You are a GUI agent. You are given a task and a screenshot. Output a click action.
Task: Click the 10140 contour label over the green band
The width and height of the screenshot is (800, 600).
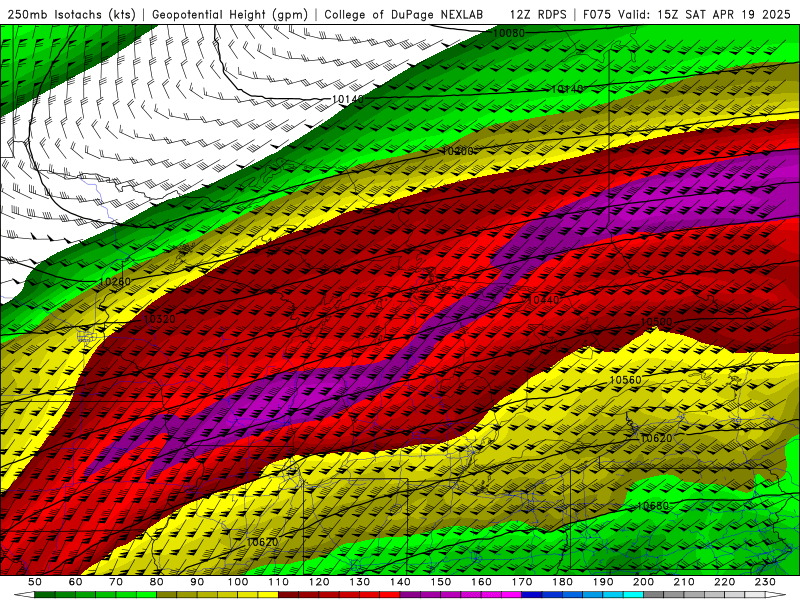[567, 89]
